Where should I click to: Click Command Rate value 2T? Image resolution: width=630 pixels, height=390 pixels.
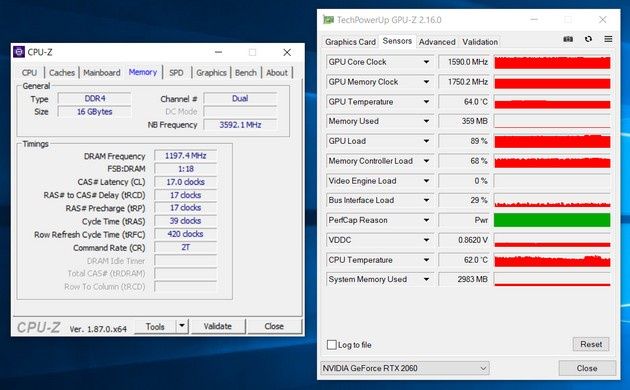tap(185, 247)
